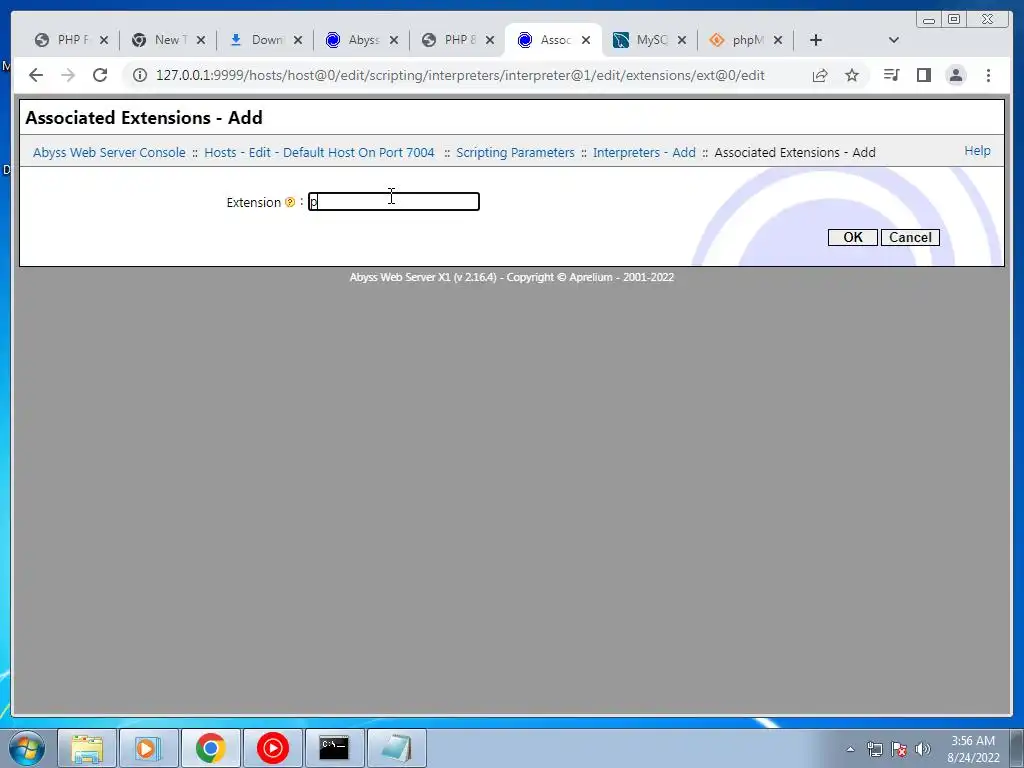Click the OK button
This screenshot has height=768, width=1024.
[x=852, y=237]
